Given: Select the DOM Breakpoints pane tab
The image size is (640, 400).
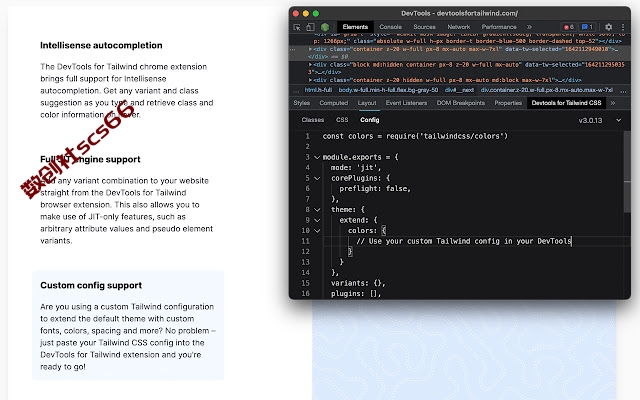Looking at the screenshot, I should tap(460, 103).
